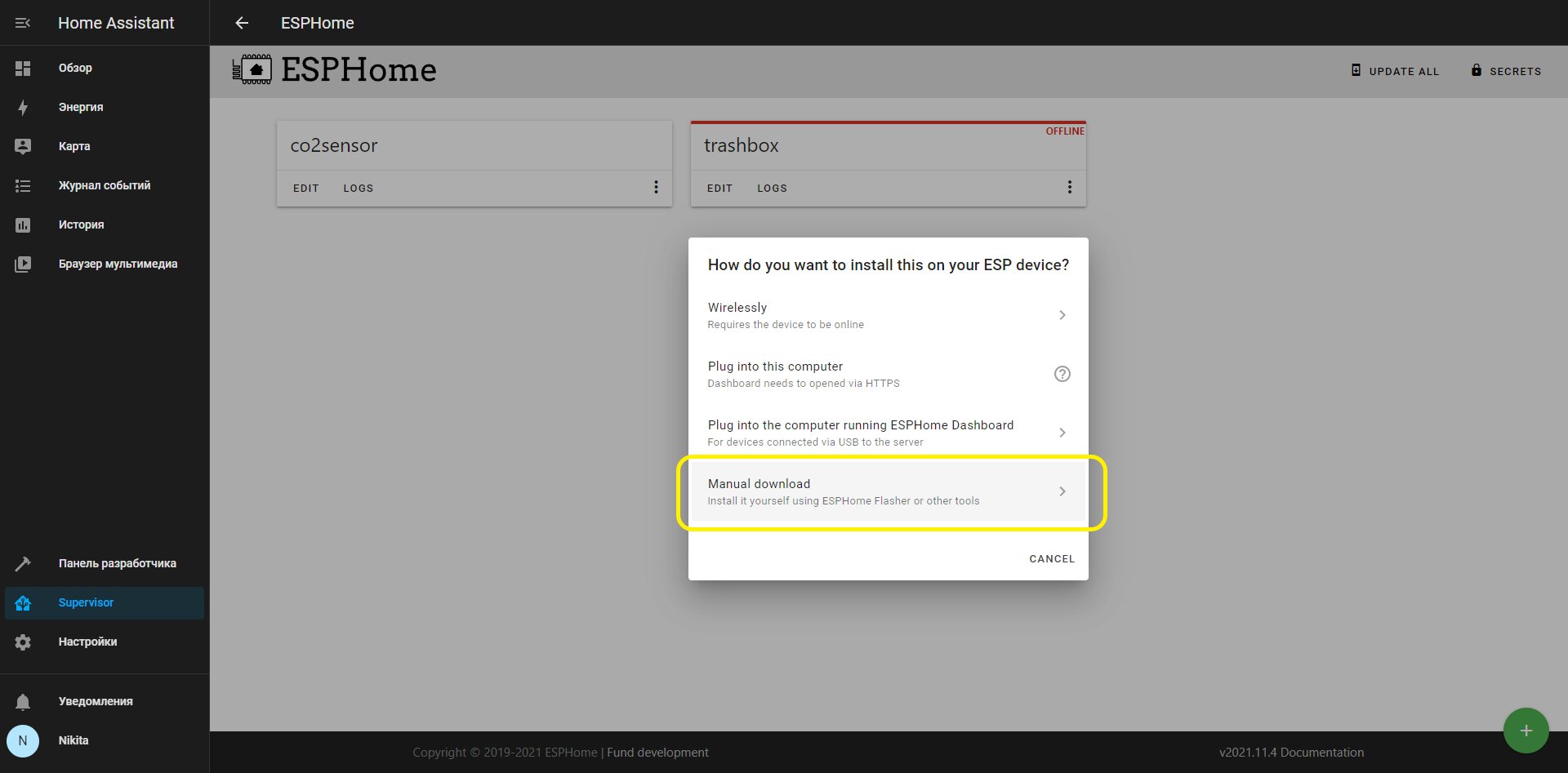The height and width of the screenshot is (773, 1568).
Task: Expand Wirelessly install option chevron
Action: tap(1062, 315)
